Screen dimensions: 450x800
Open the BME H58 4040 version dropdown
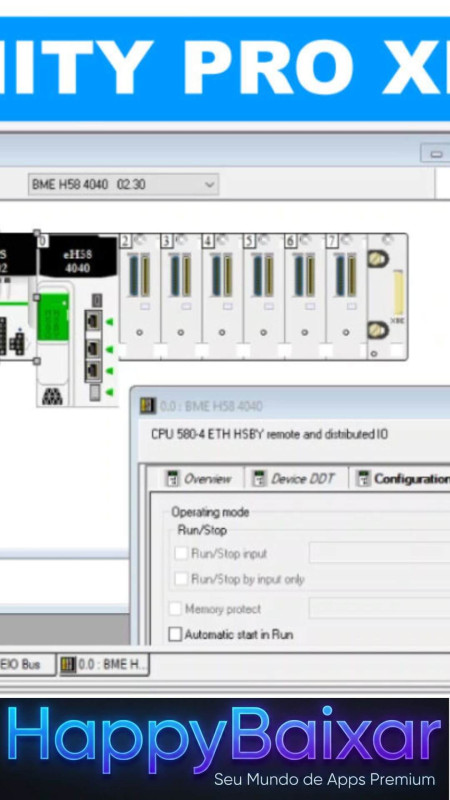coord(123,184)
